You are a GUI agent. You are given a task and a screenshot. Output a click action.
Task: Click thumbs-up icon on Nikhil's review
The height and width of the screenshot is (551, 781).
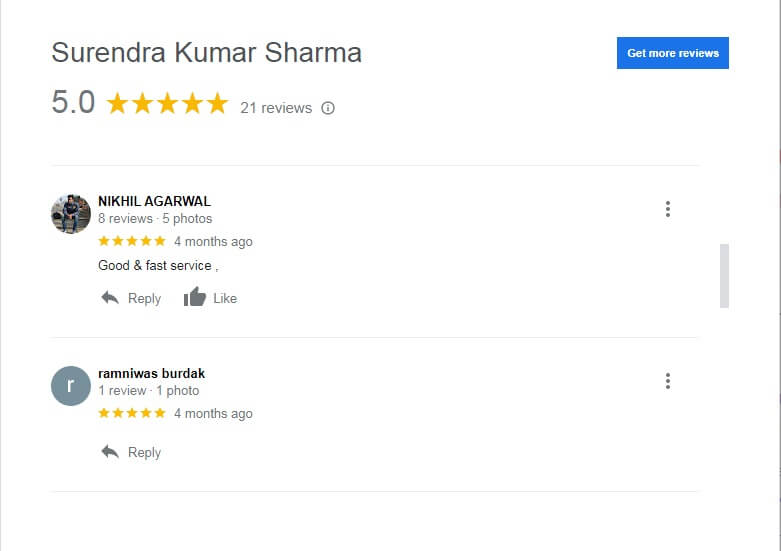click(194, 298)
